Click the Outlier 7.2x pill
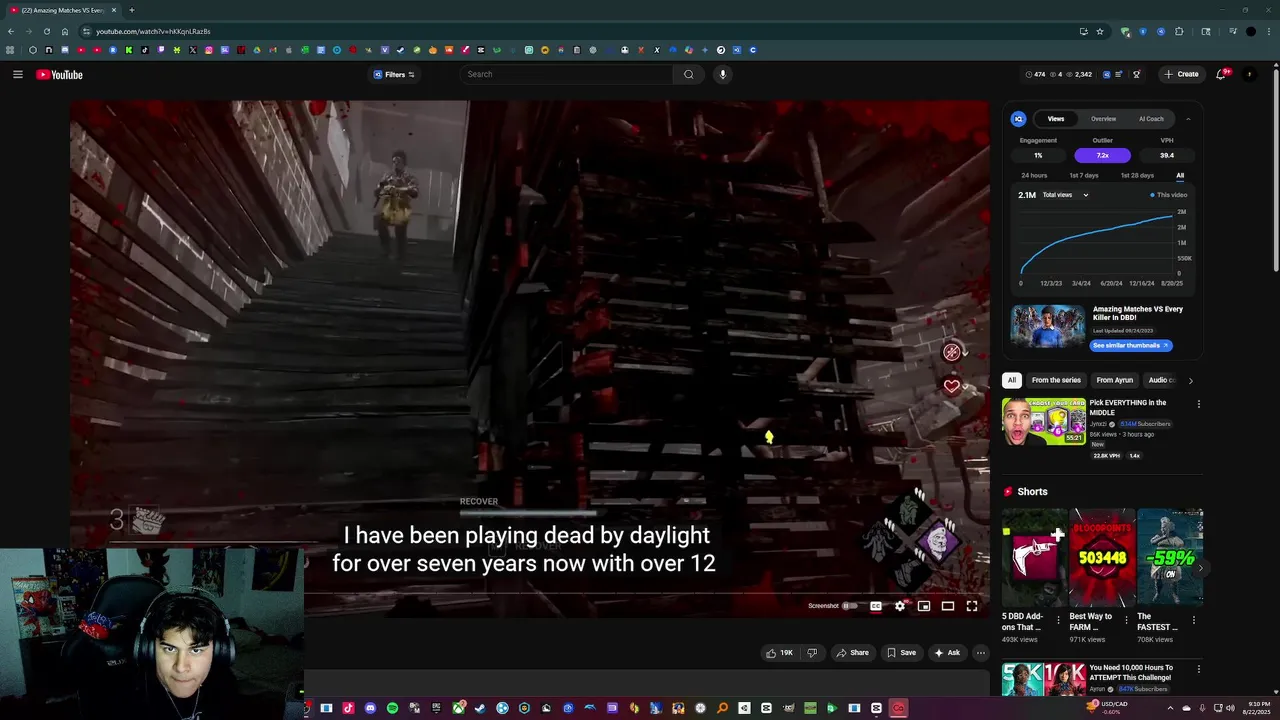 click(x=1103, y=155)
